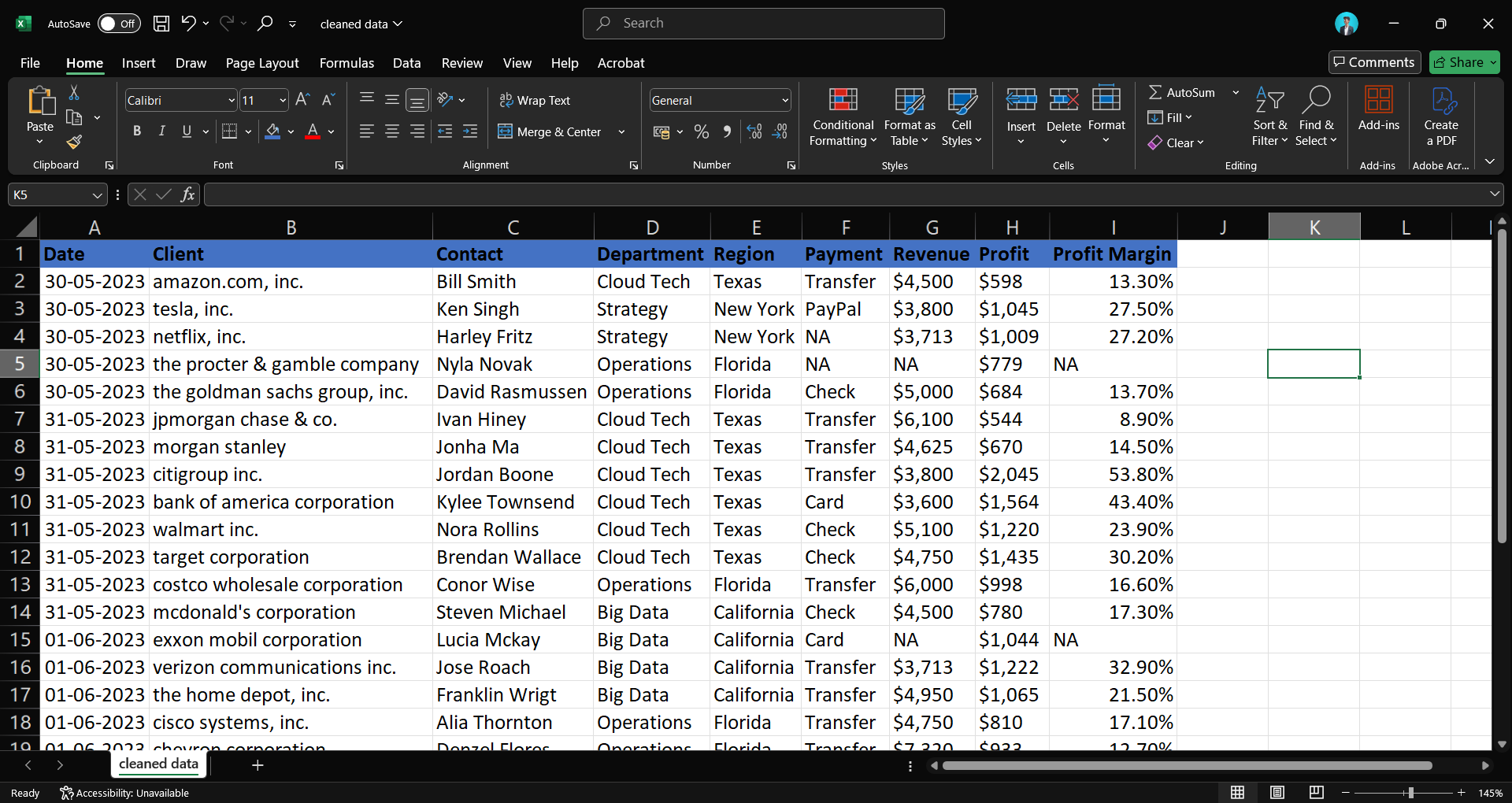Click the Format Painter brush icon
1512x803 pixels.
[x=74, y=142]
